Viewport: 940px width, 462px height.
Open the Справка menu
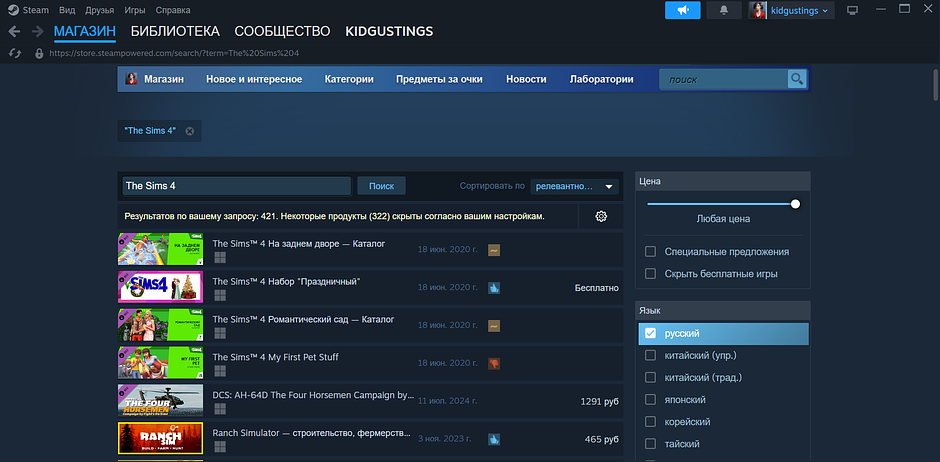click(x=173, y=10)
